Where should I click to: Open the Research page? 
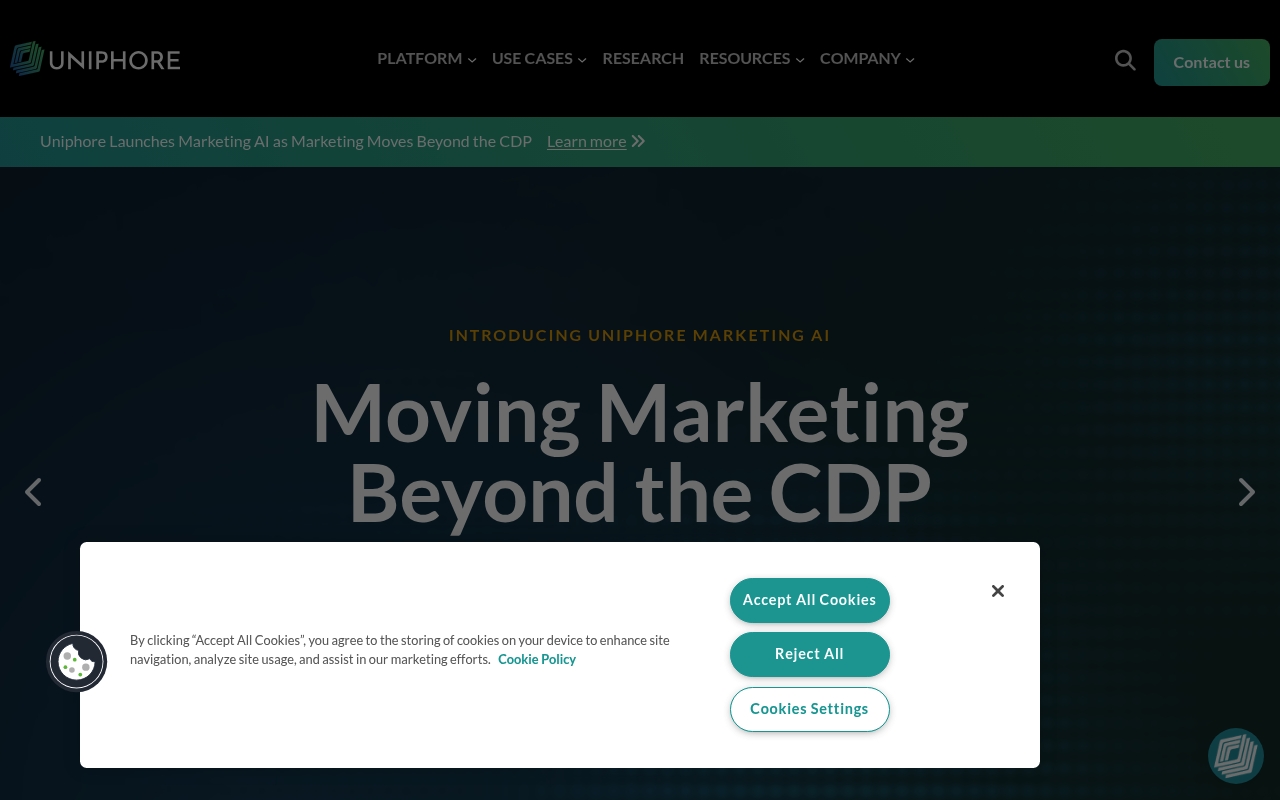tap(643, 58)
